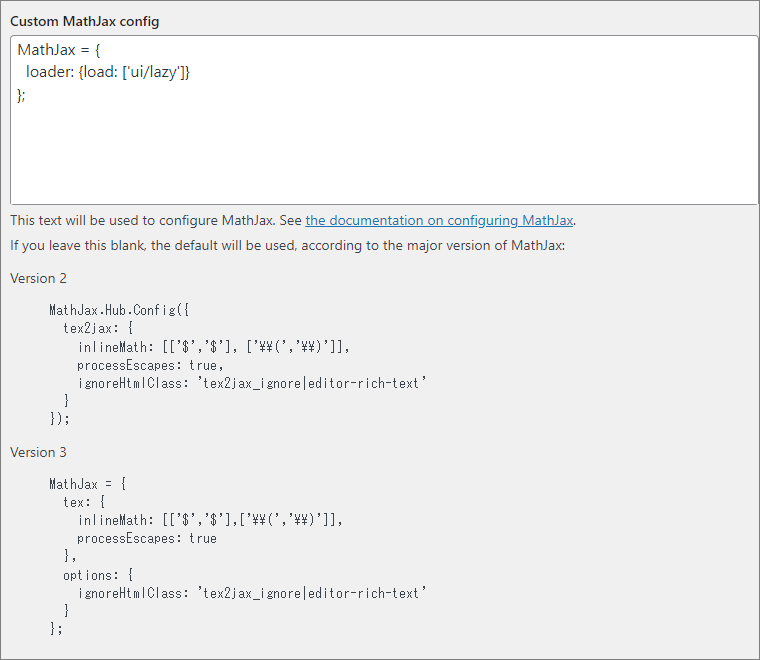Click the inlineMath line in Version 3 code

click(x=210, y=520)
